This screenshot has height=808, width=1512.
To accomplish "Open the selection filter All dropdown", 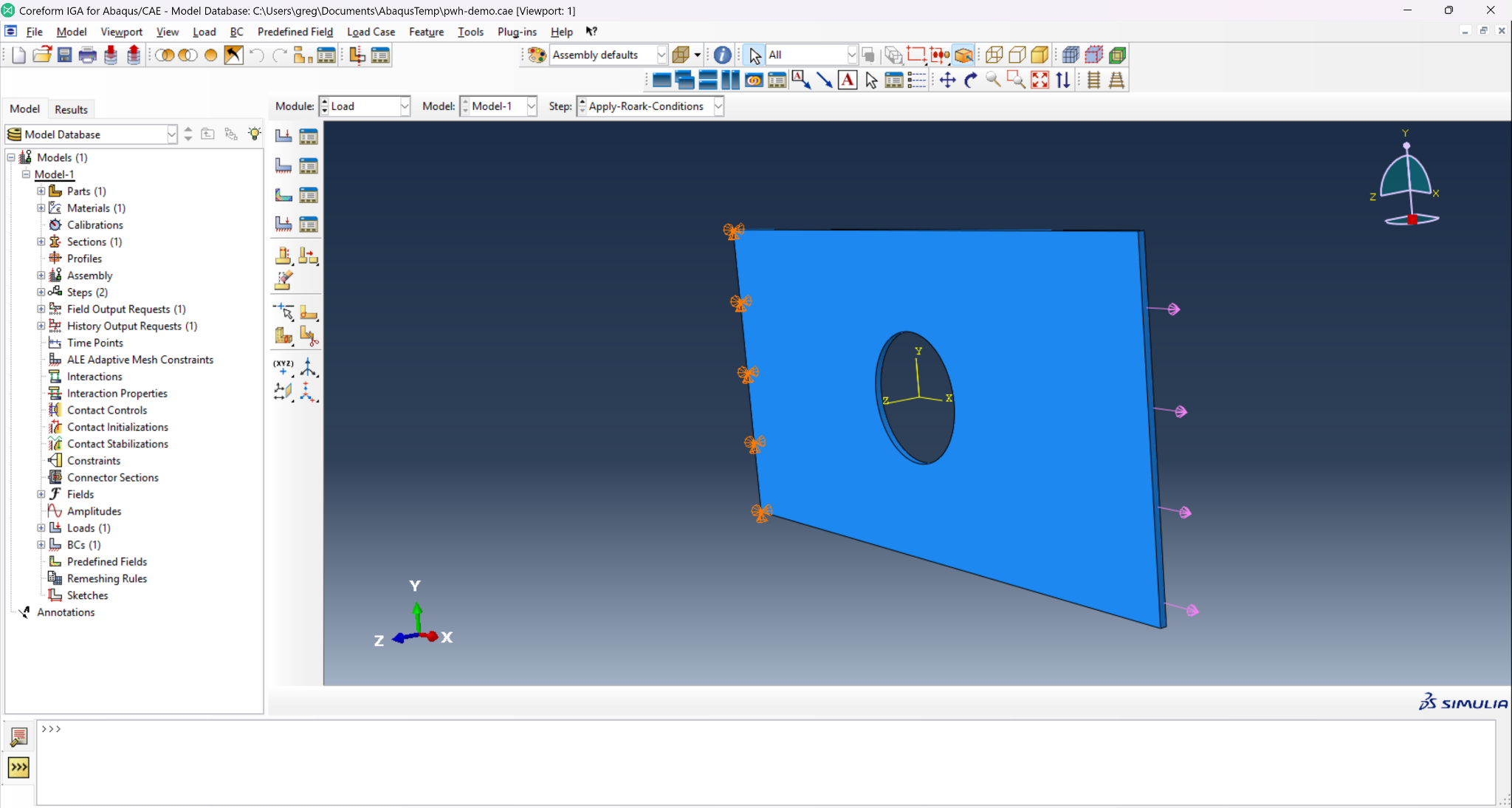I will coord(811,55).
